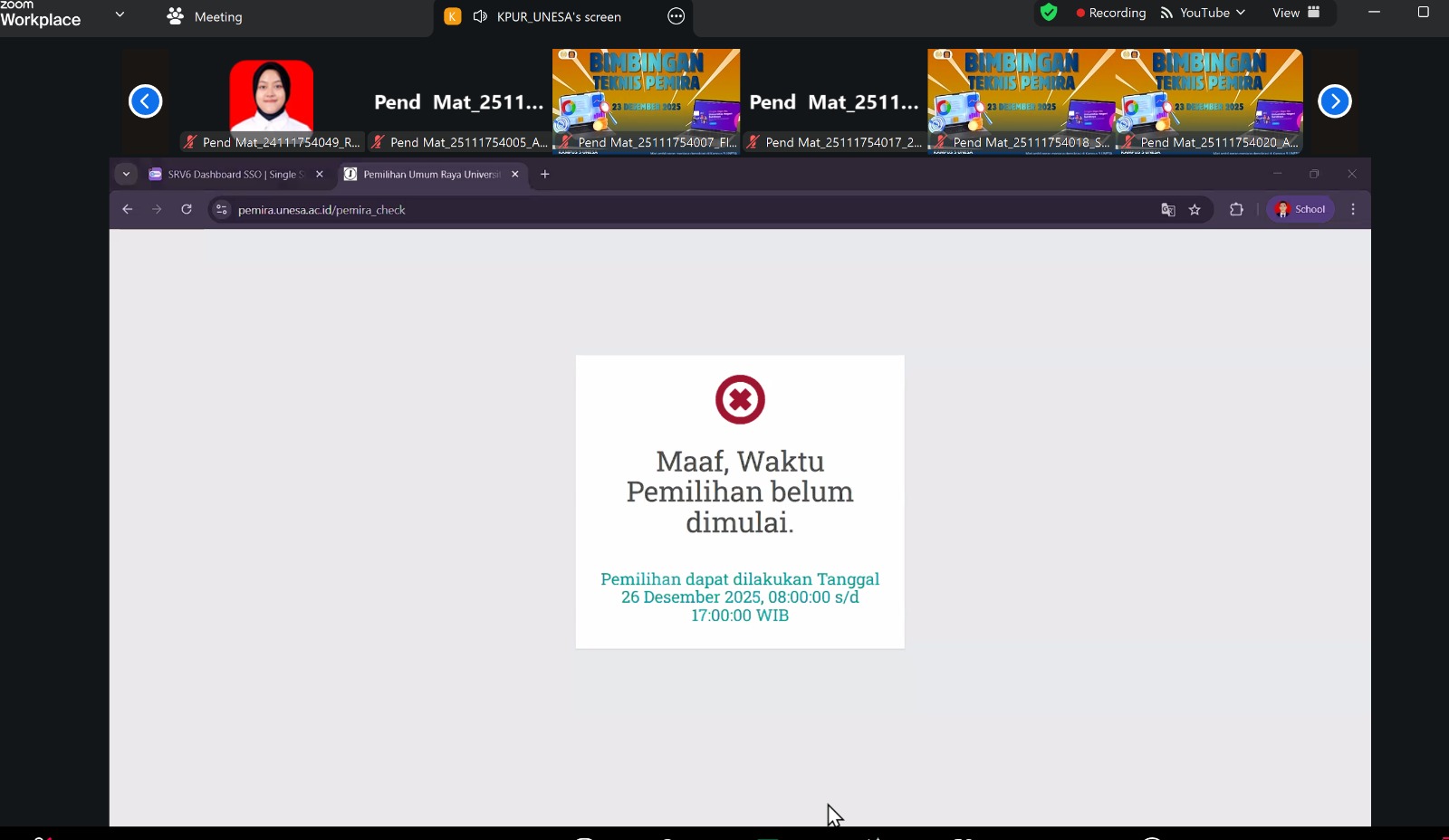The image size is (1449, 840).
Task: Open the browser extensions puzzle icon
Action: (1236, 210)
